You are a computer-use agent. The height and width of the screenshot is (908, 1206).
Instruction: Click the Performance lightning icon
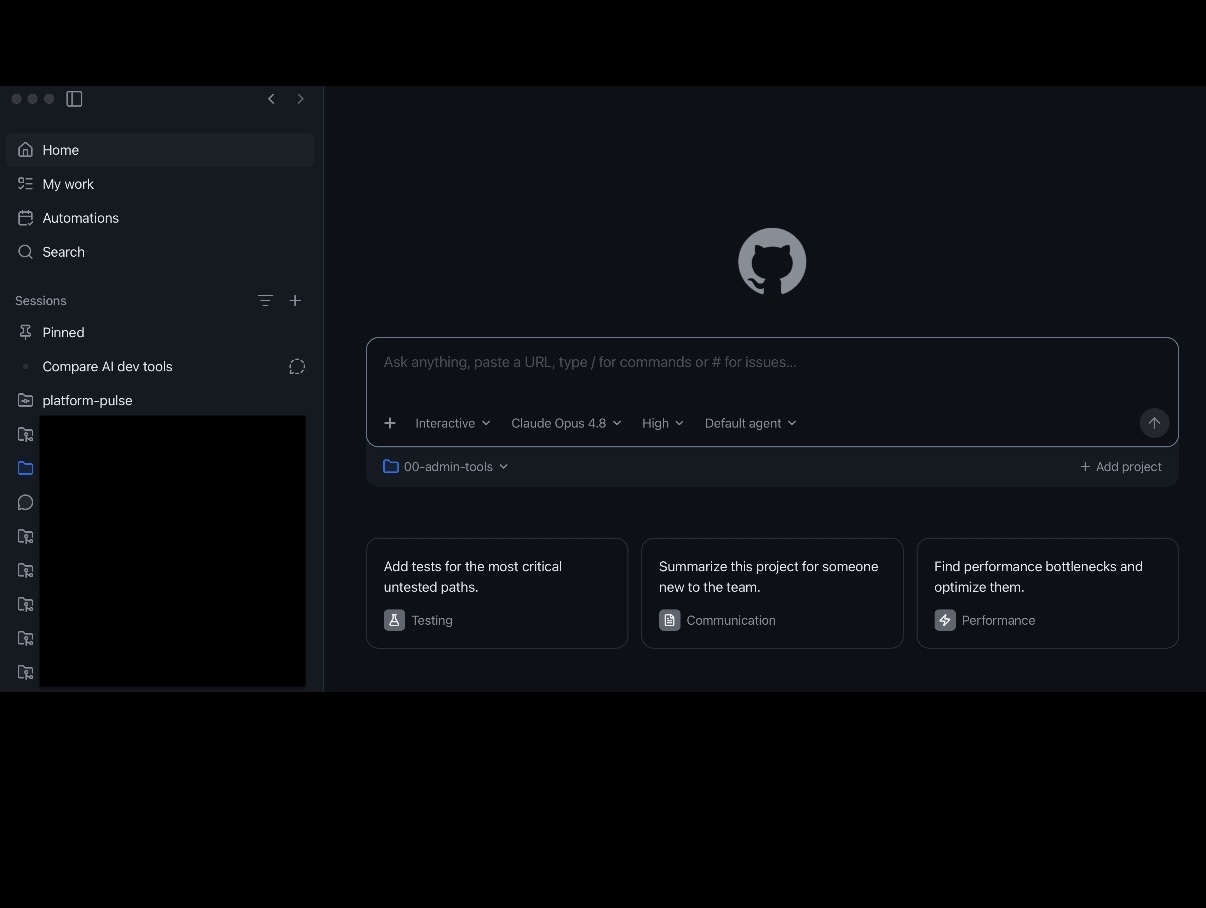pyautogui.click(x=945, y=620)
